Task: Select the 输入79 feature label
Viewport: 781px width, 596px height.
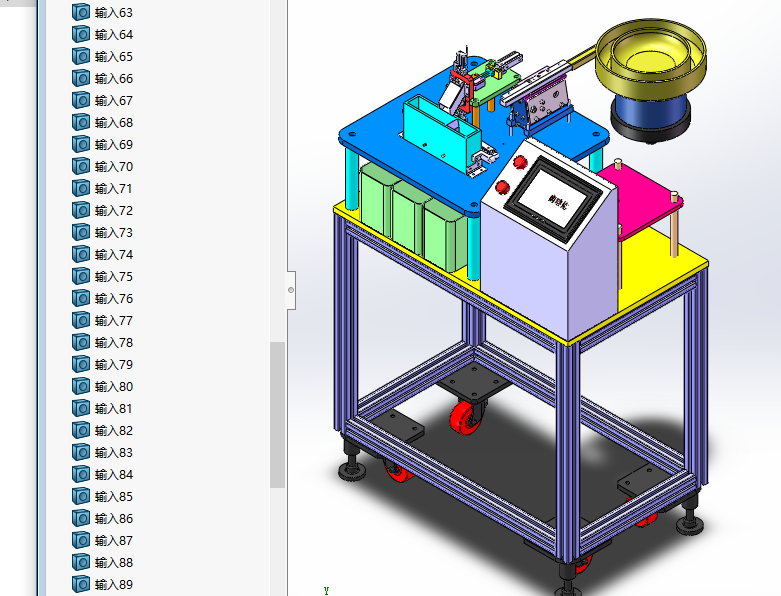Action: point(114,365)
